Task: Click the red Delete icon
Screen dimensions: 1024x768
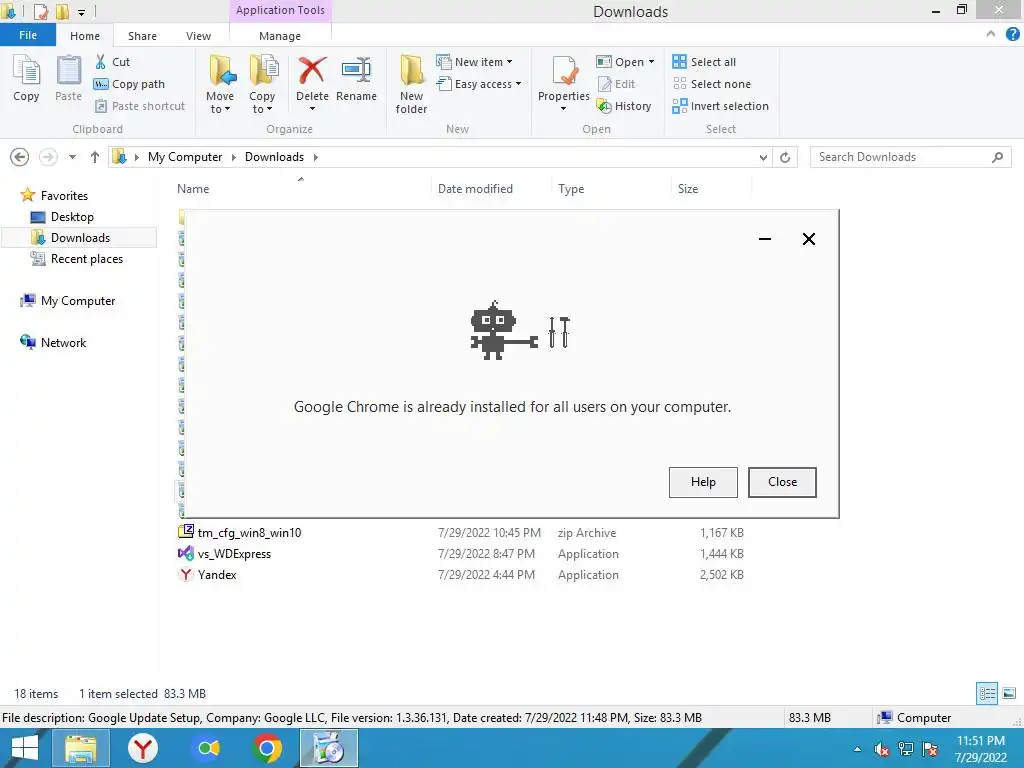Action: (312, 70)
